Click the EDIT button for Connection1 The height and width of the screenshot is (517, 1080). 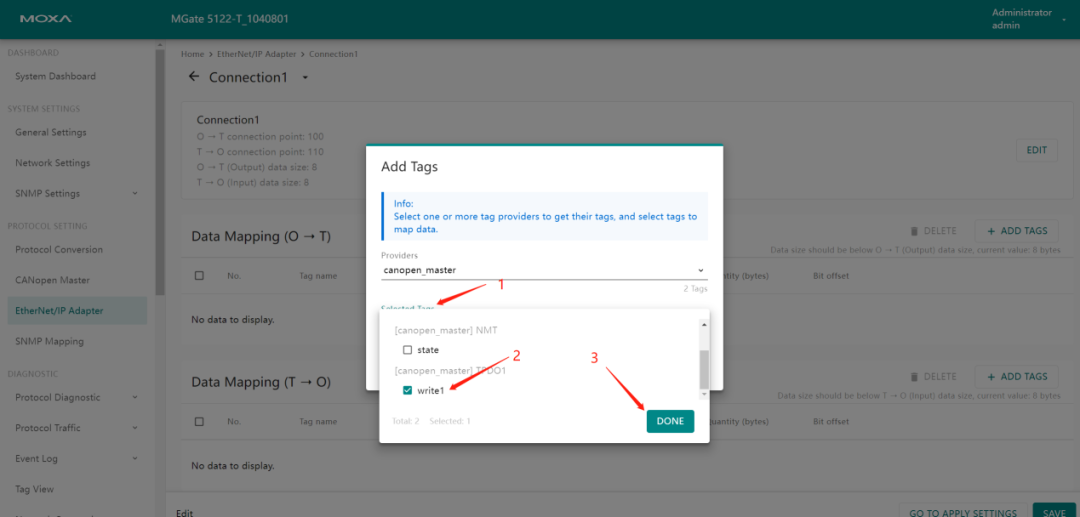tap(1037, 150)
